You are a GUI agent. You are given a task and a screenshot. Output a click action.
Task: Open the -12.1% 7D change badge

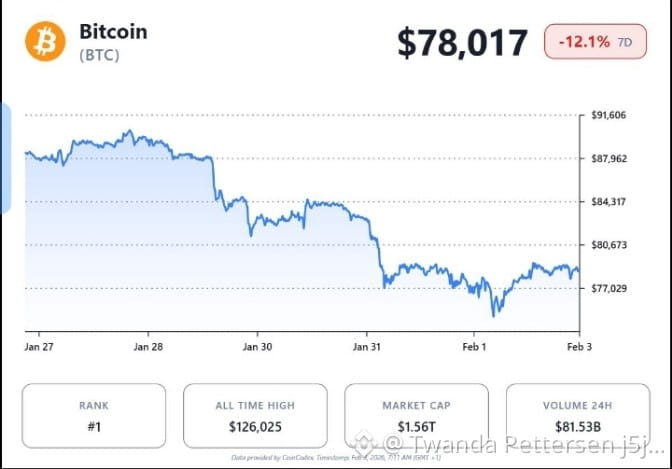(595, 42)
